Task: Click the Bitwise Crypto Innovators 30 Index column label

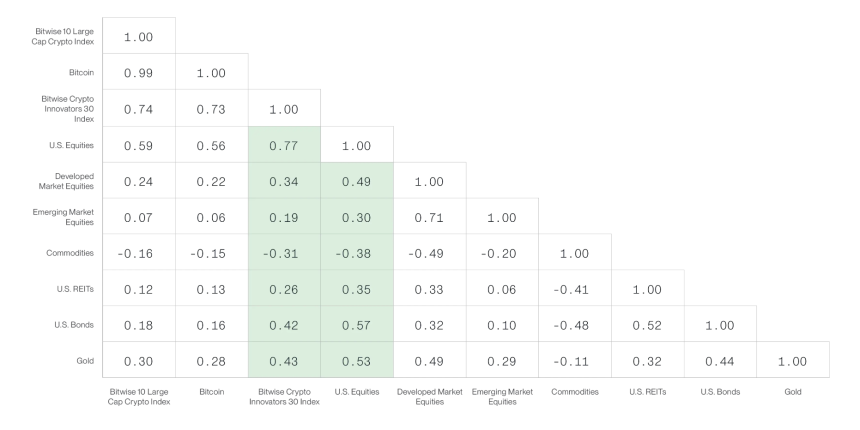Action: [284, 397]
